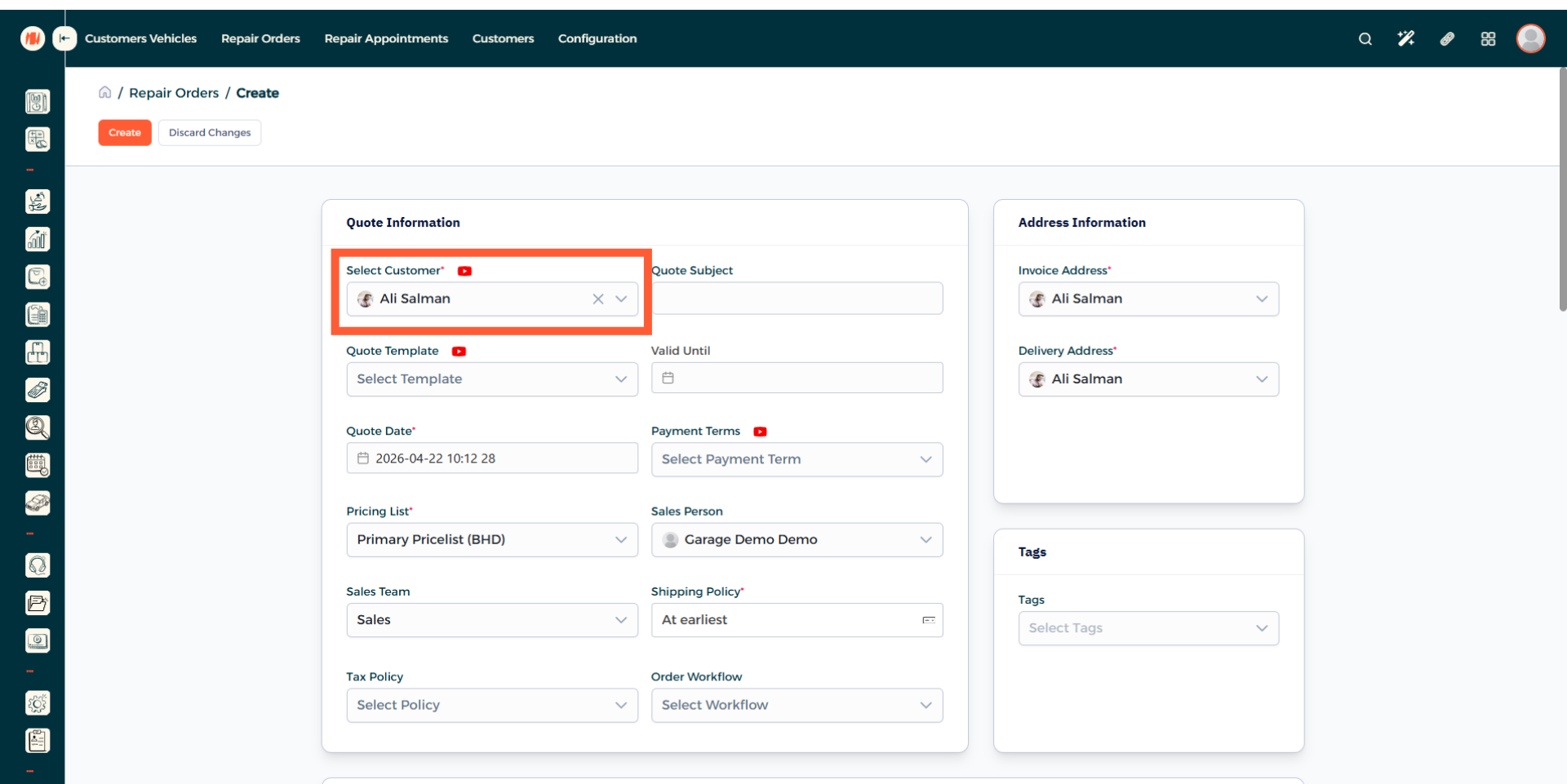1567x784 pixels.
Task: Click the Discard Changes button
Action: (210, 132)
